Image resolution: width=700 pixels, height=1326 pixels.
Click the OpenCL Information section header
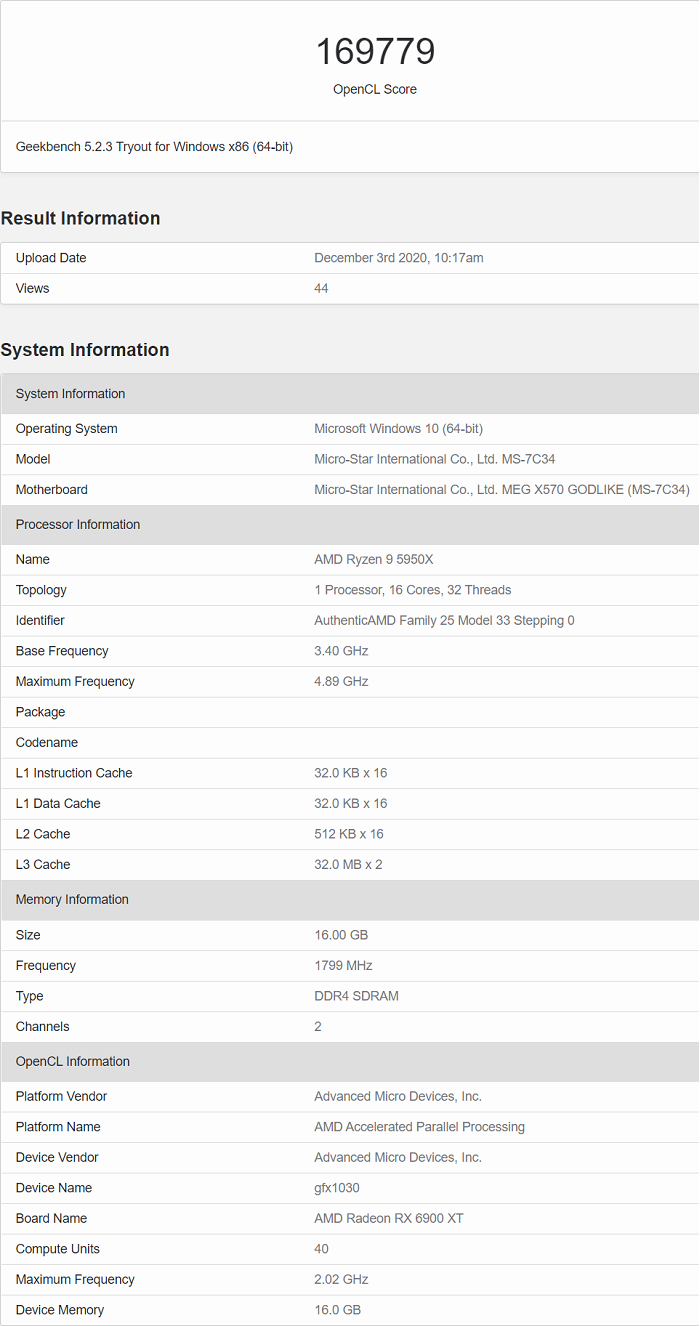(73, 1062)
